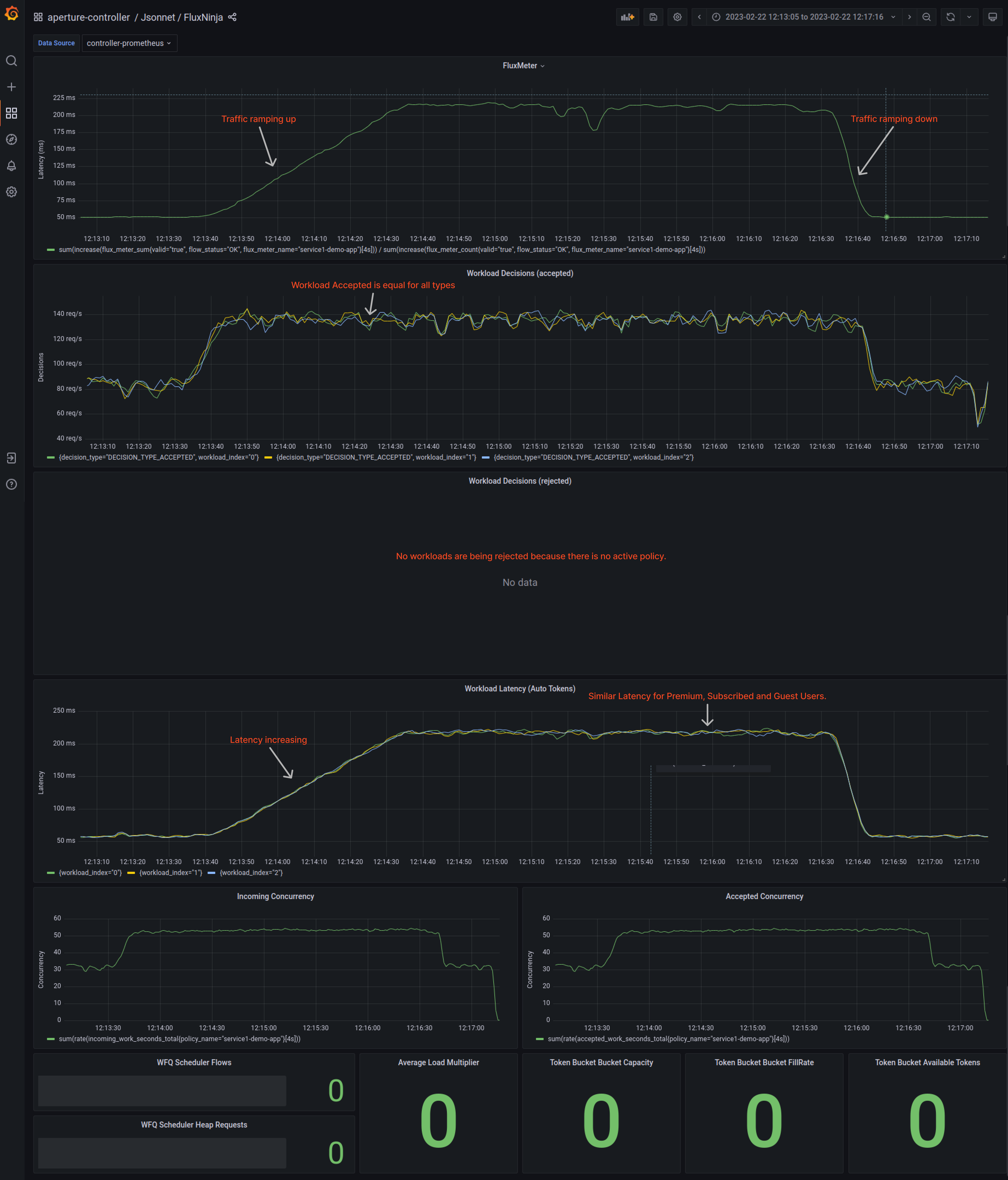Open Accepted Concurrency panel title menu
This screenshot has height=1180, width=1008.
tap(764, 897)
